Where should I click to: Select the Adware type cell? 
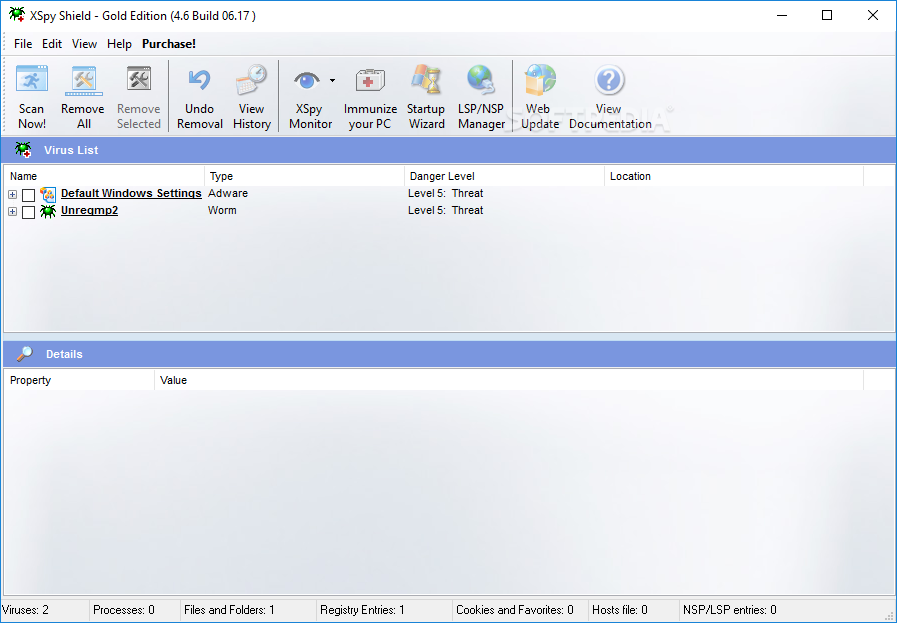(228, 193)
